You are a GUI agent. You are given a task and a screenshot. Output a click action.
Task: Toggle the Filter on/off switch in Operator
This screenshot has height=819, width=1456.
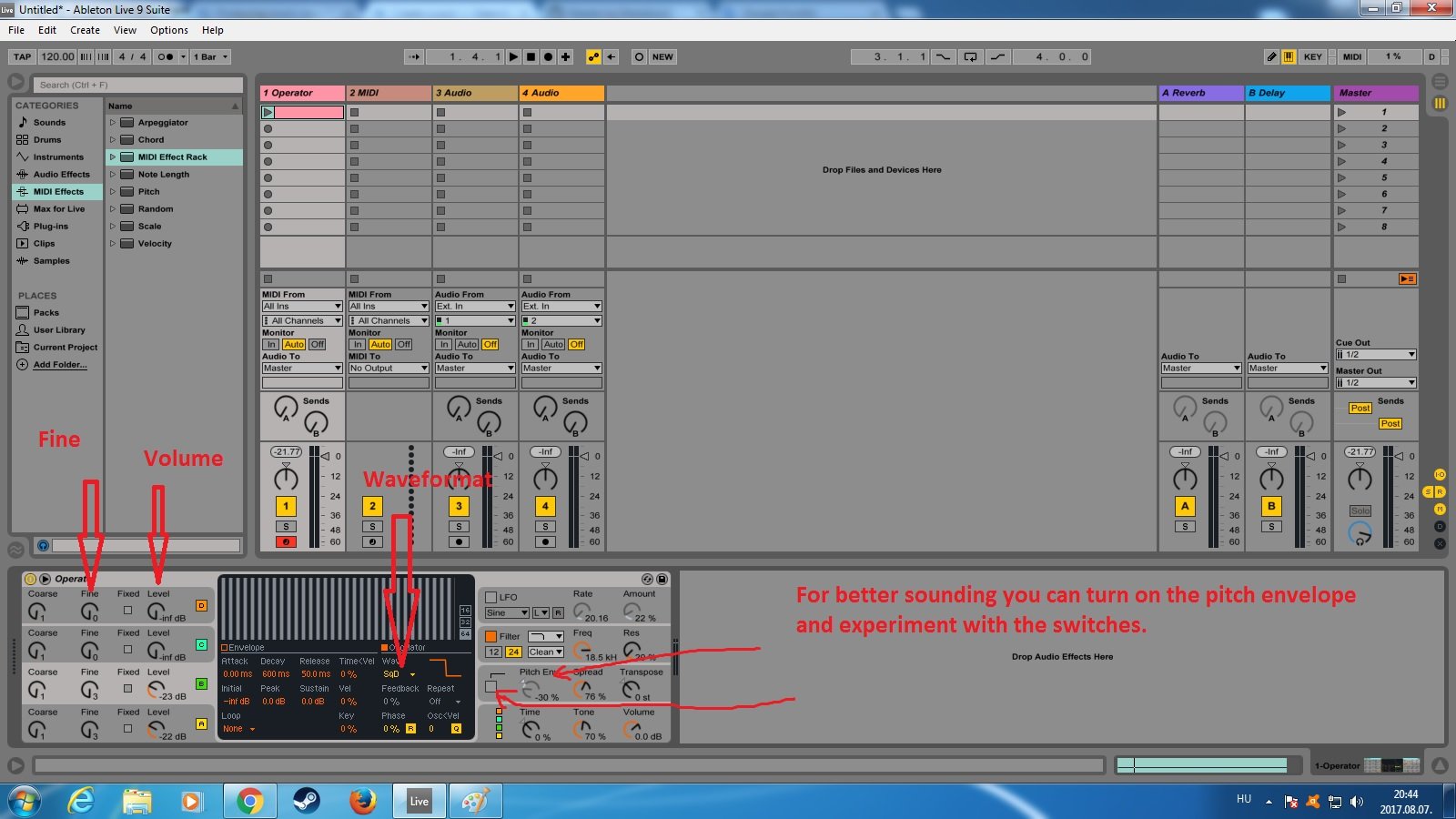click(490, 636)
